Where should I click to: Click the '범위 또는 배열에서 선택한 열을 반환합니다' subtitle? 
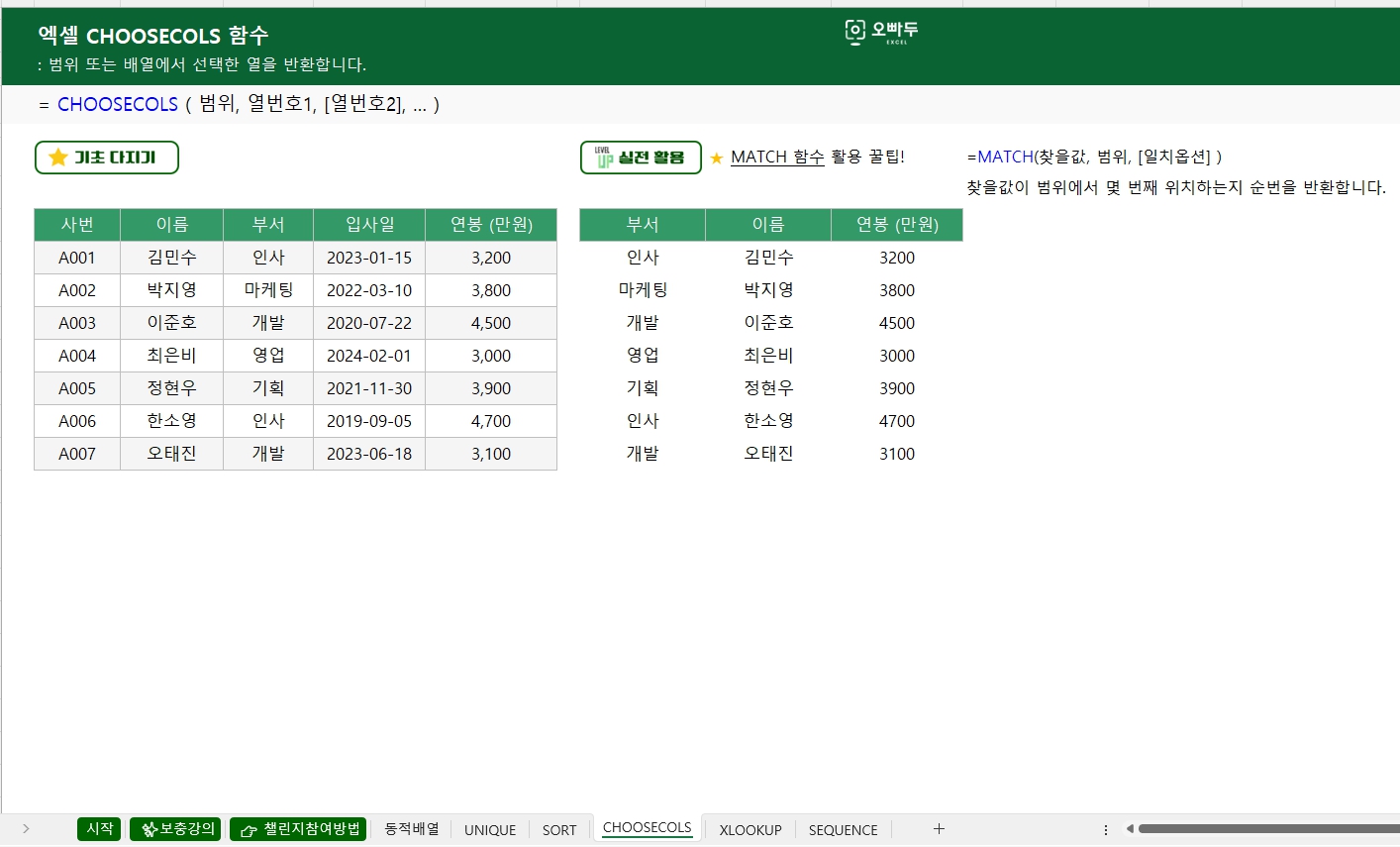tap(202, 65)
